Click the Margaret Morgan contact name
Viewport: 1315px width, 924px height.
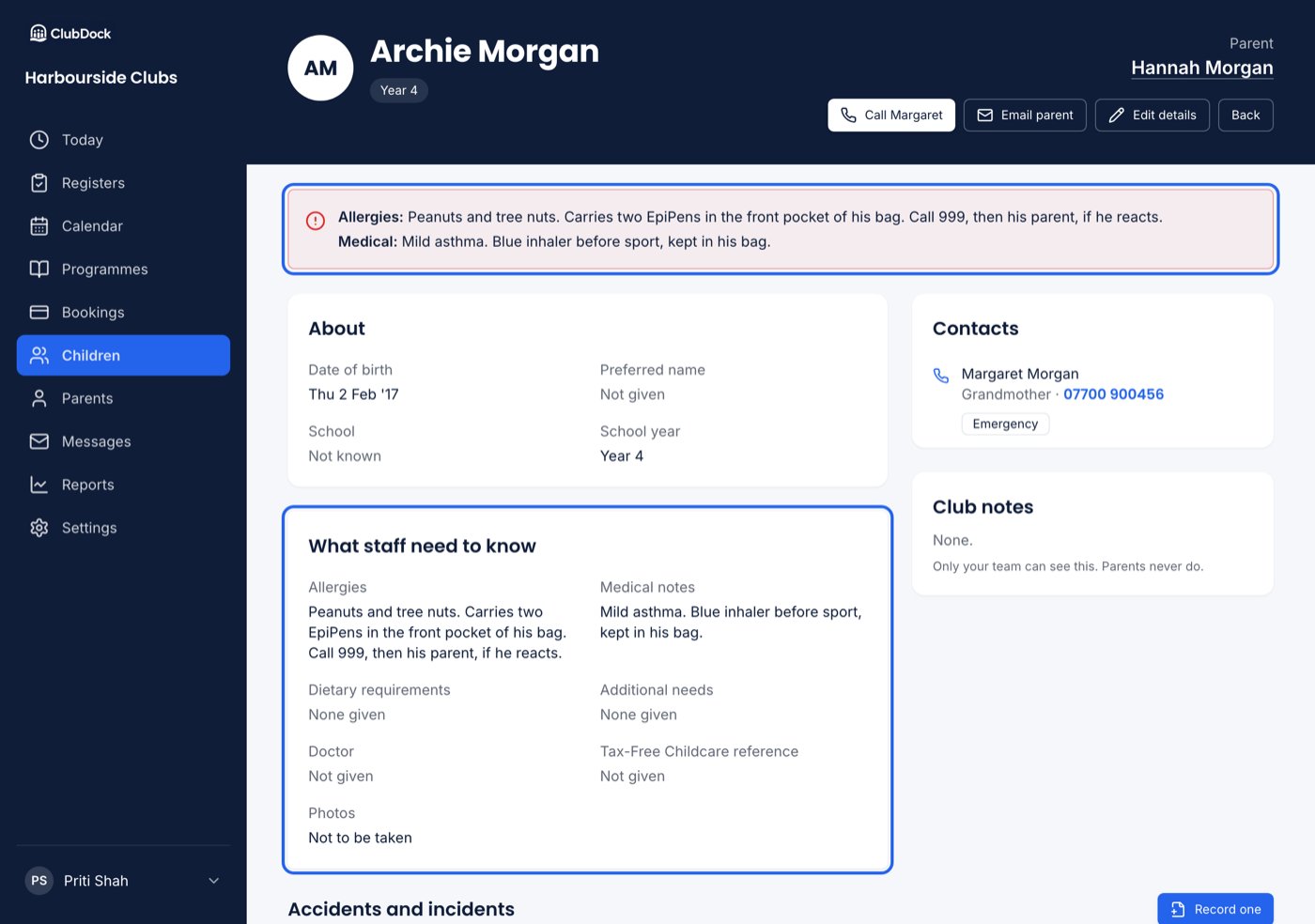click(x=1020, y=374)
